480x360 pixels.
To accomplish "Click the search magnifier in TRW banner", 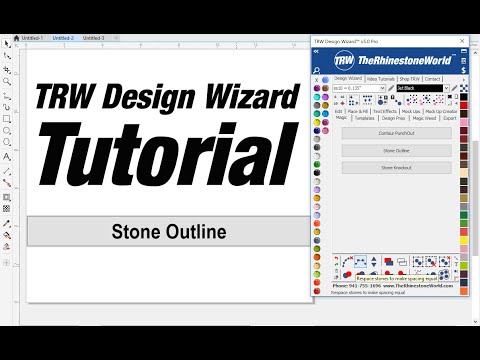I will pyautogui.click(x=316, y=70).
